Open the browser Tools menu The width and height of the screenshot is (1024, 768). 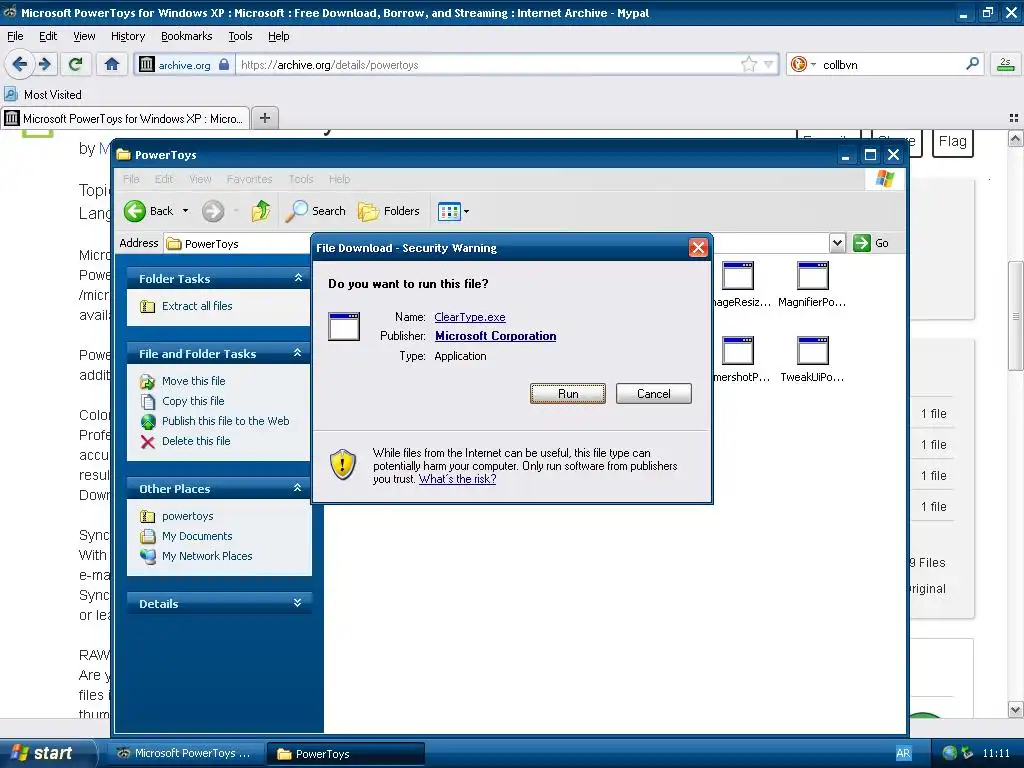tap(240, 36)
